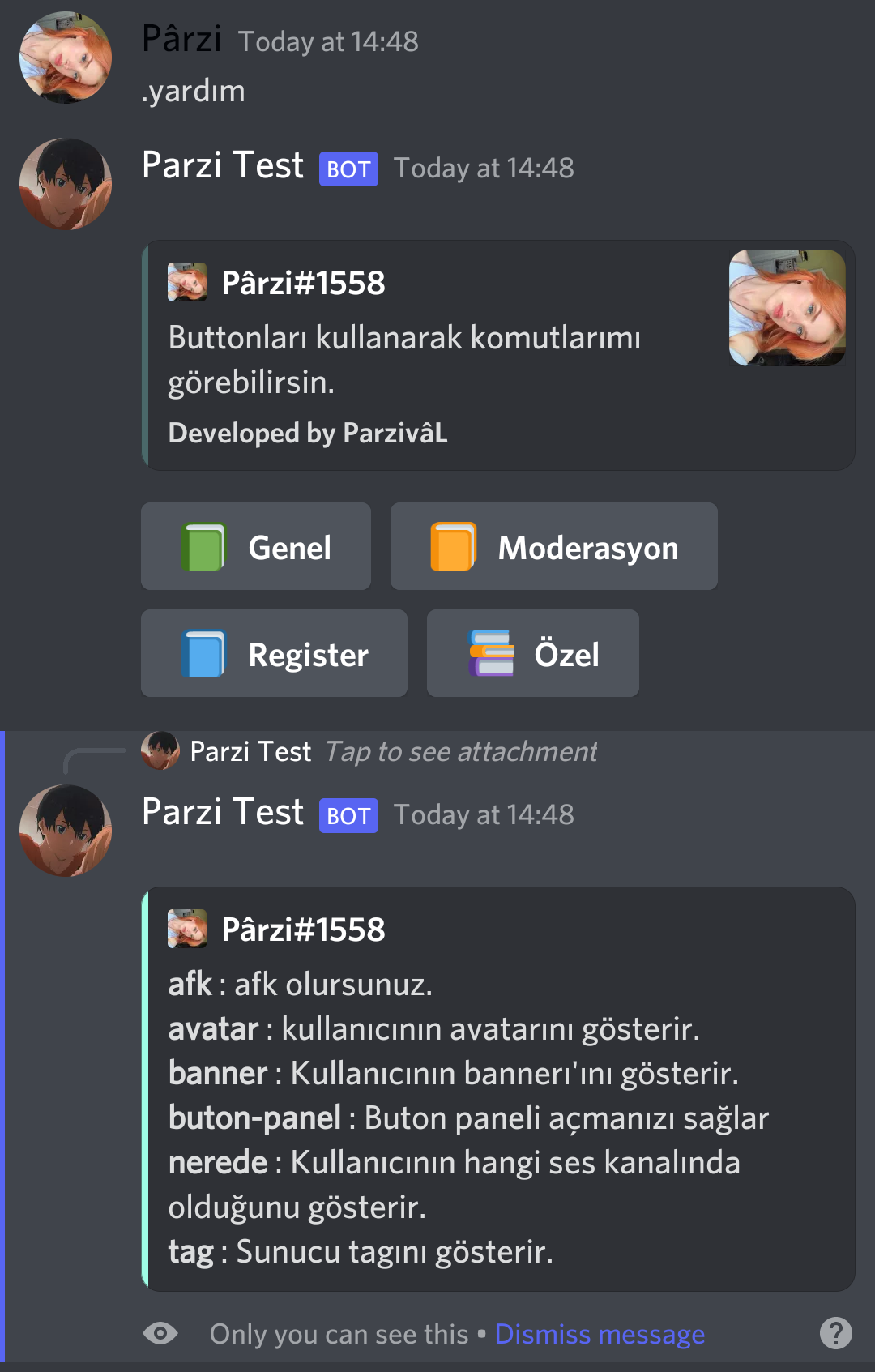Click the Genel green book button
Screen dimensions: 875x1372
click(x=256, y=546)
